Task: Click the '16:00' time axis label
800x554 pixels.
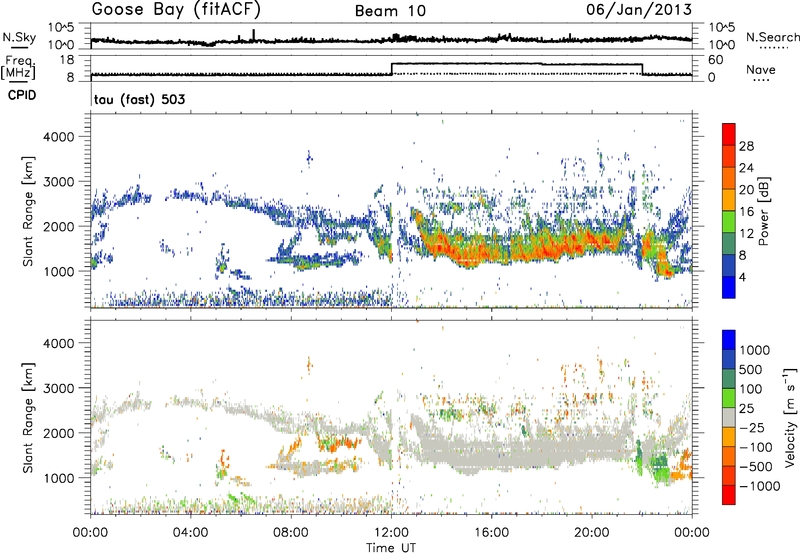Action: tap(491, 532)
